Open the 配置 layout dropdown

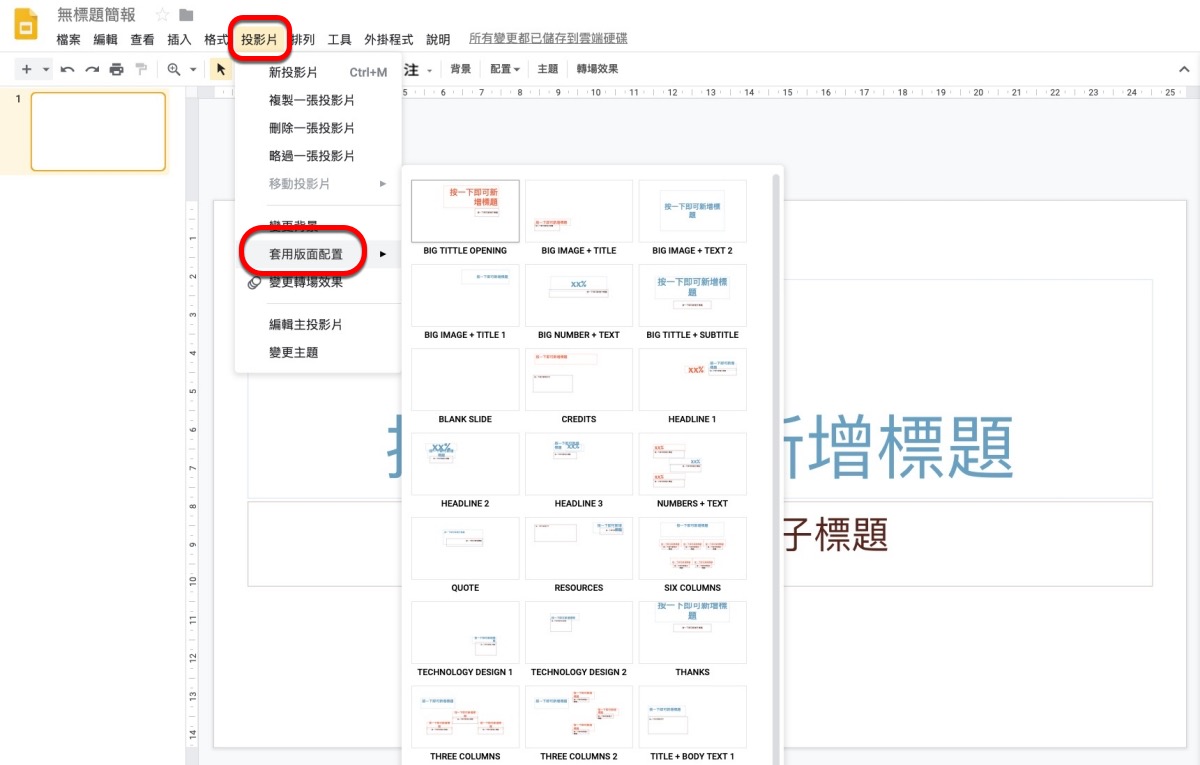coord(505,69)
